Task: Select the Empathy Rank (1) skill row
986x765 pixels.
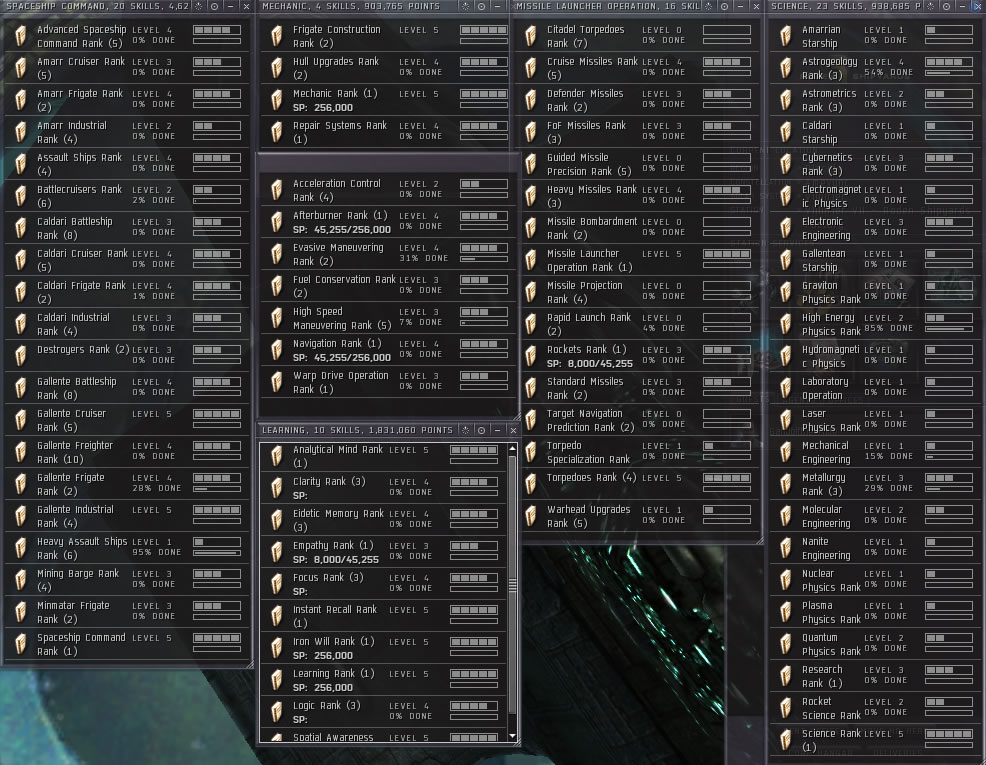Action: point(383,552)
